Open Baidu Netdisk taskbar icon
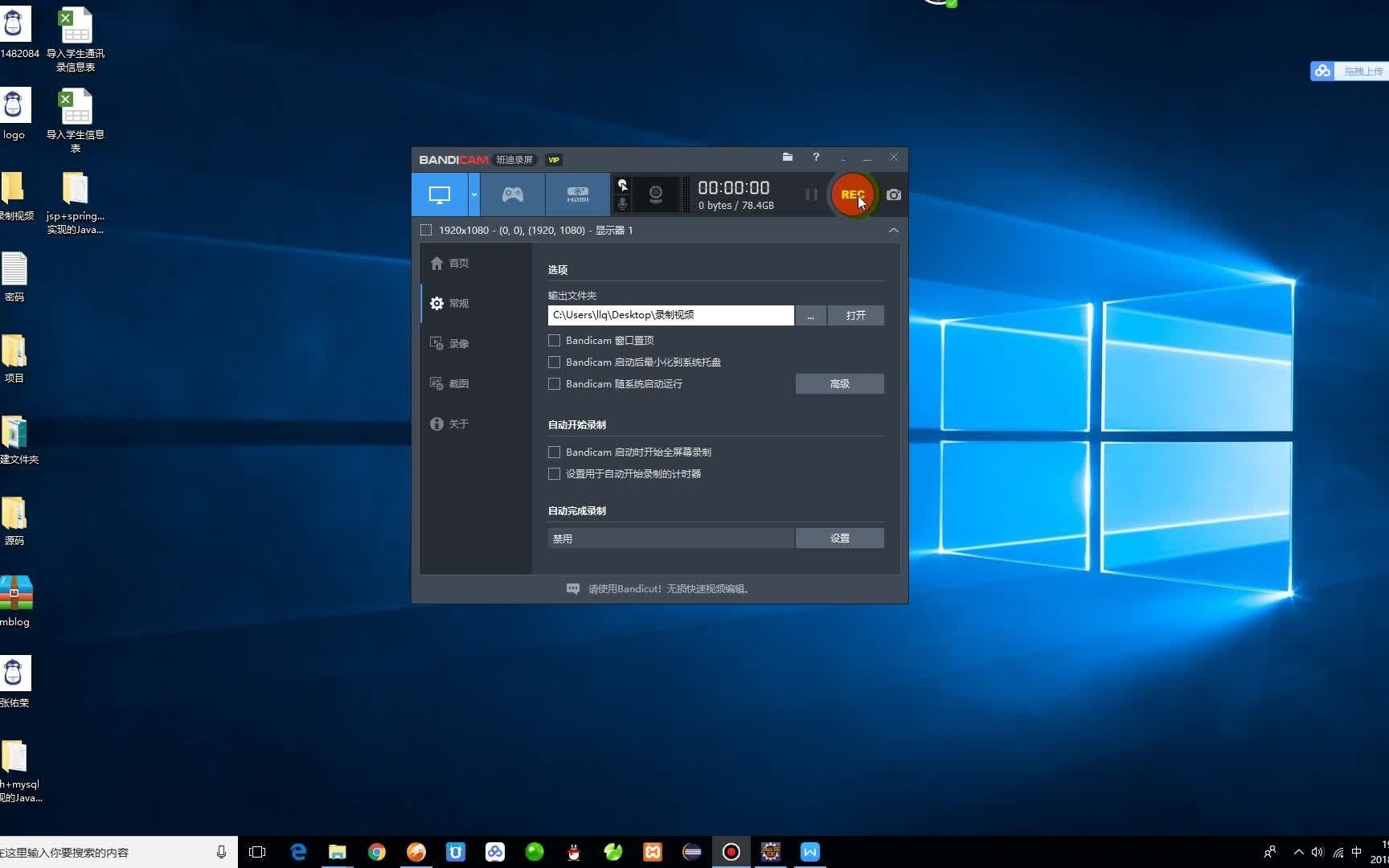1389x868 pixels. point(495,852)
